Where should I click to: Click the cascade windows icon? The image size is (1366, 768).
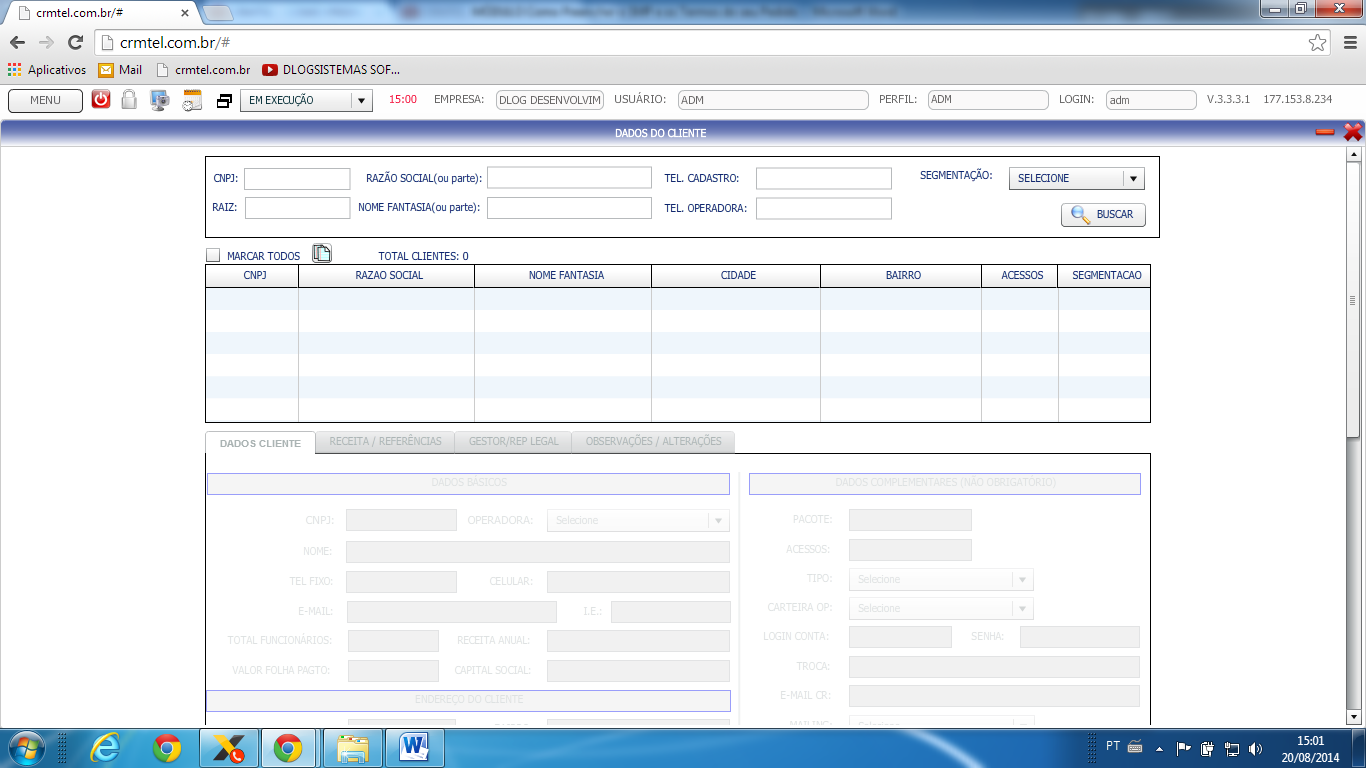tap(224, 100)
